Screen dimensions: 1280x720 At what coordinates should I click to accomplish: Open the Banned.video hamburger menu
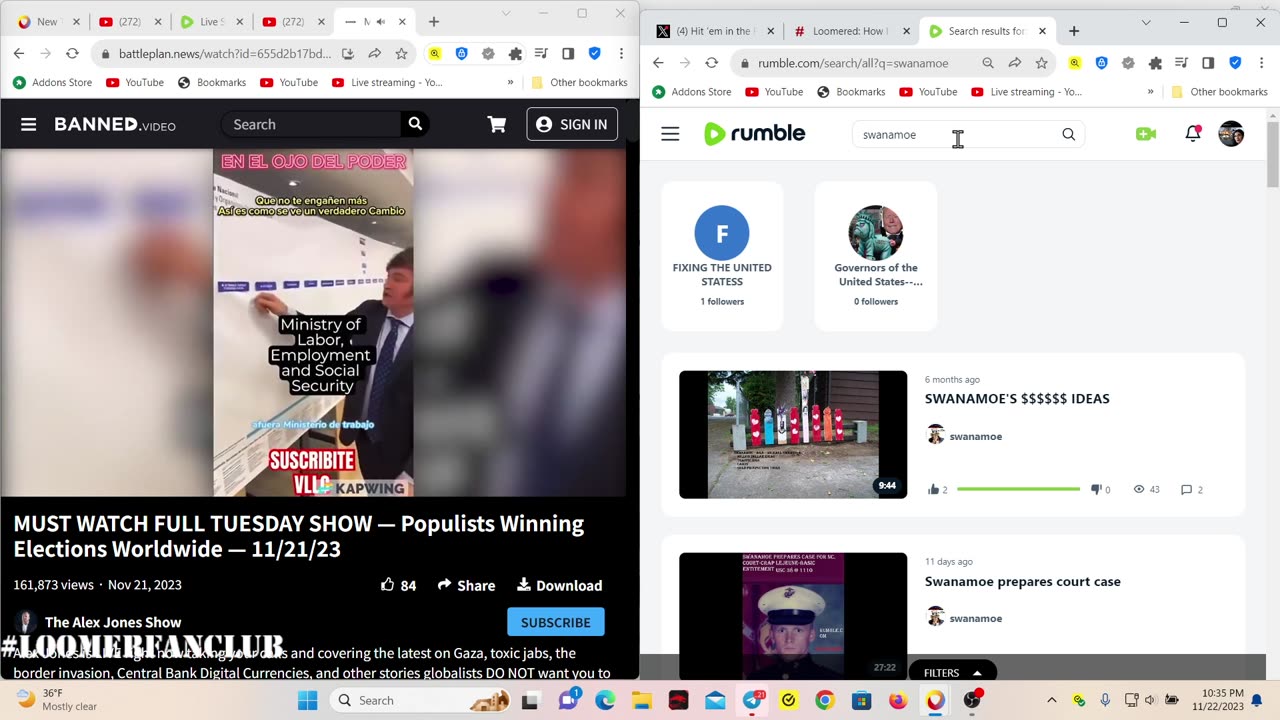[28, 124]
